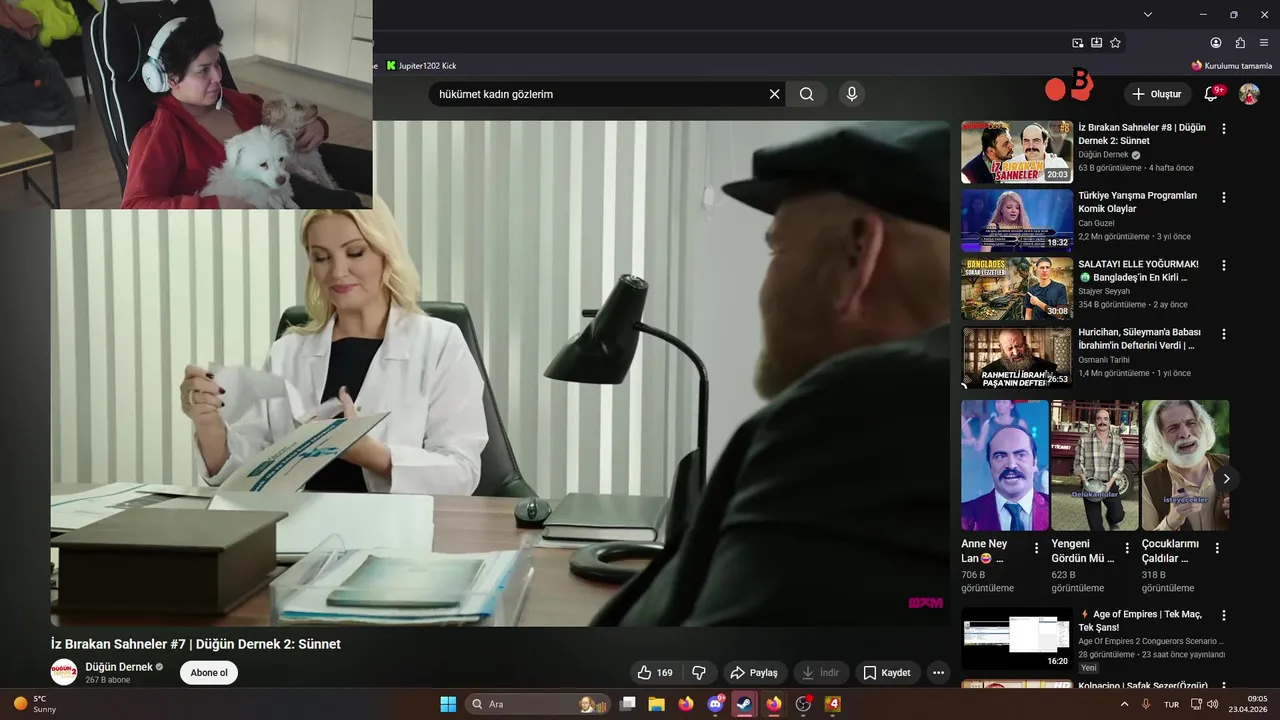Image resolution: width=1280 pixels, height=720 pixels.
Task: Open Kurulumu tamamla bookmark link
Action: (x=1231, y=66)
